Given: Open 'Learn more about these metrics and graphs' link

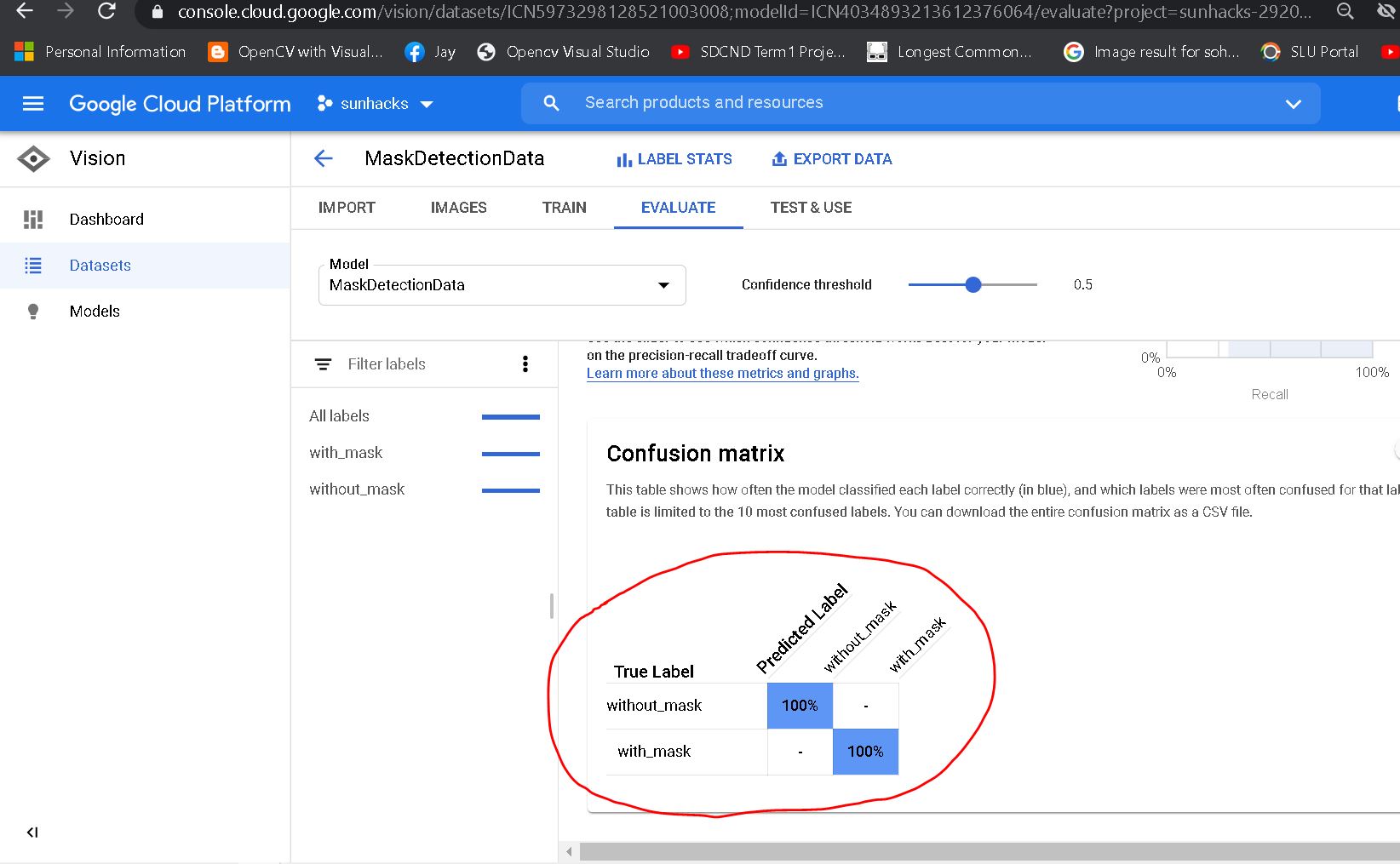Looking at the screenshot, I should coord(723,374).
